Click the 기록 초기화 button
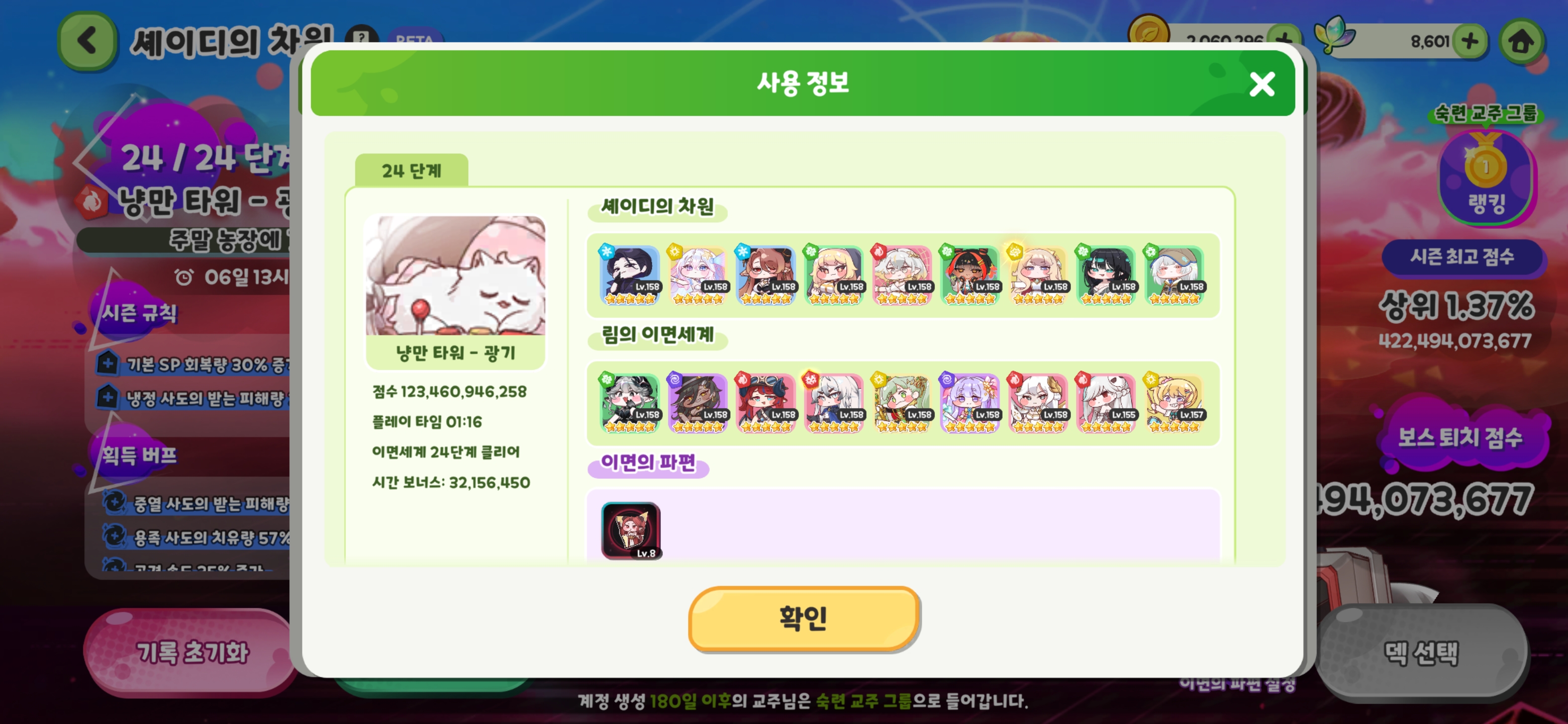This screenshot has width=1568, height=724. tap(192, 652)
